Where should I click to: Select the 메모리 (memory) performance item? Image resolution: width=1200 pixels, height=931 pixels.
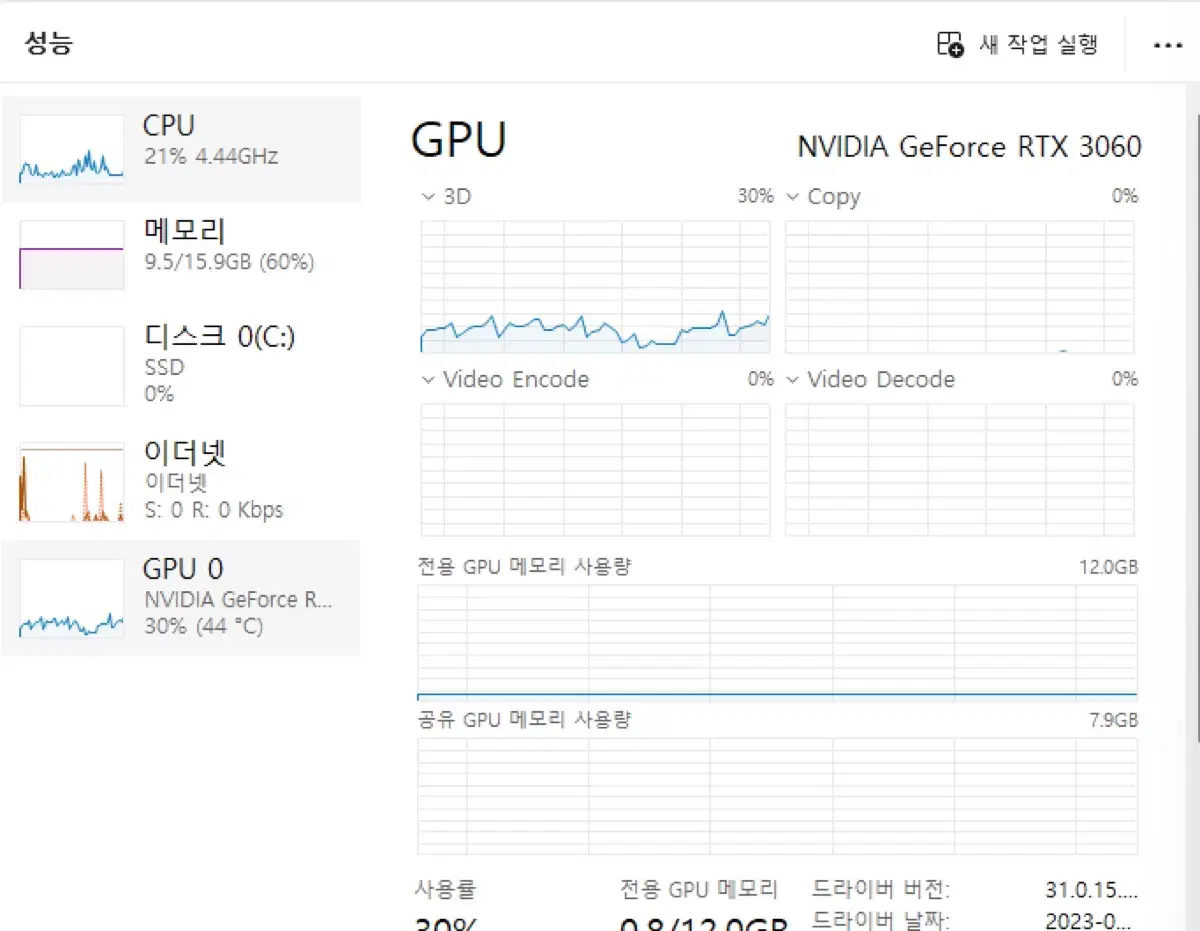[181, 255]
